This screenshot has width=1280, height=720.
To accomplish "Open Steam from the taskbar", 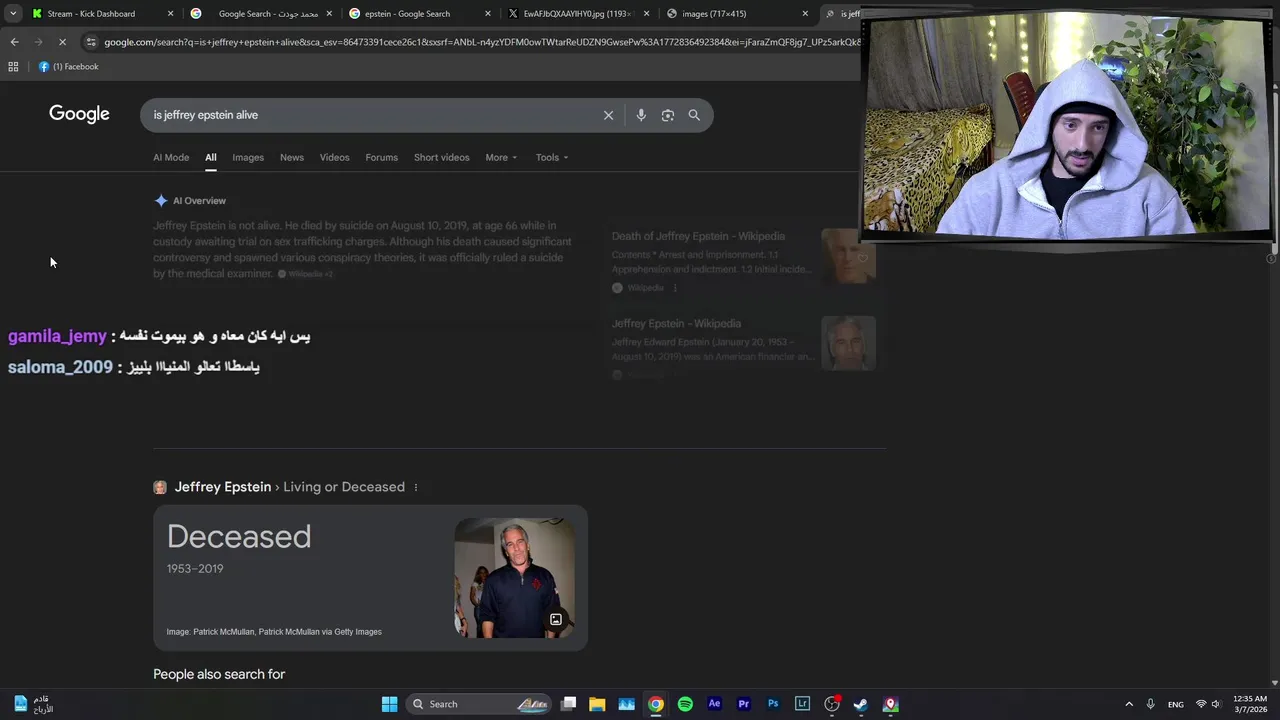I will click(x=860, y=704).
